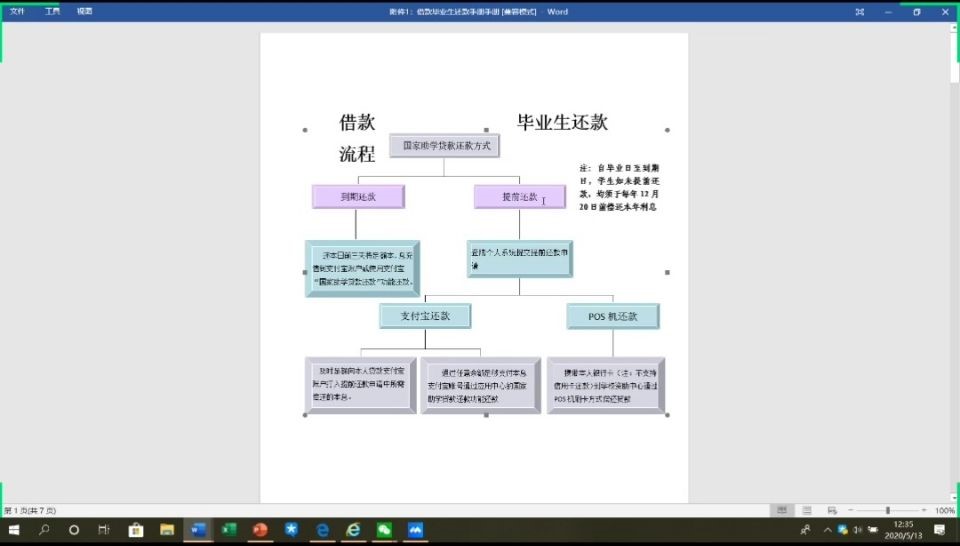Click the zoom in plus button

coord(924,510)
